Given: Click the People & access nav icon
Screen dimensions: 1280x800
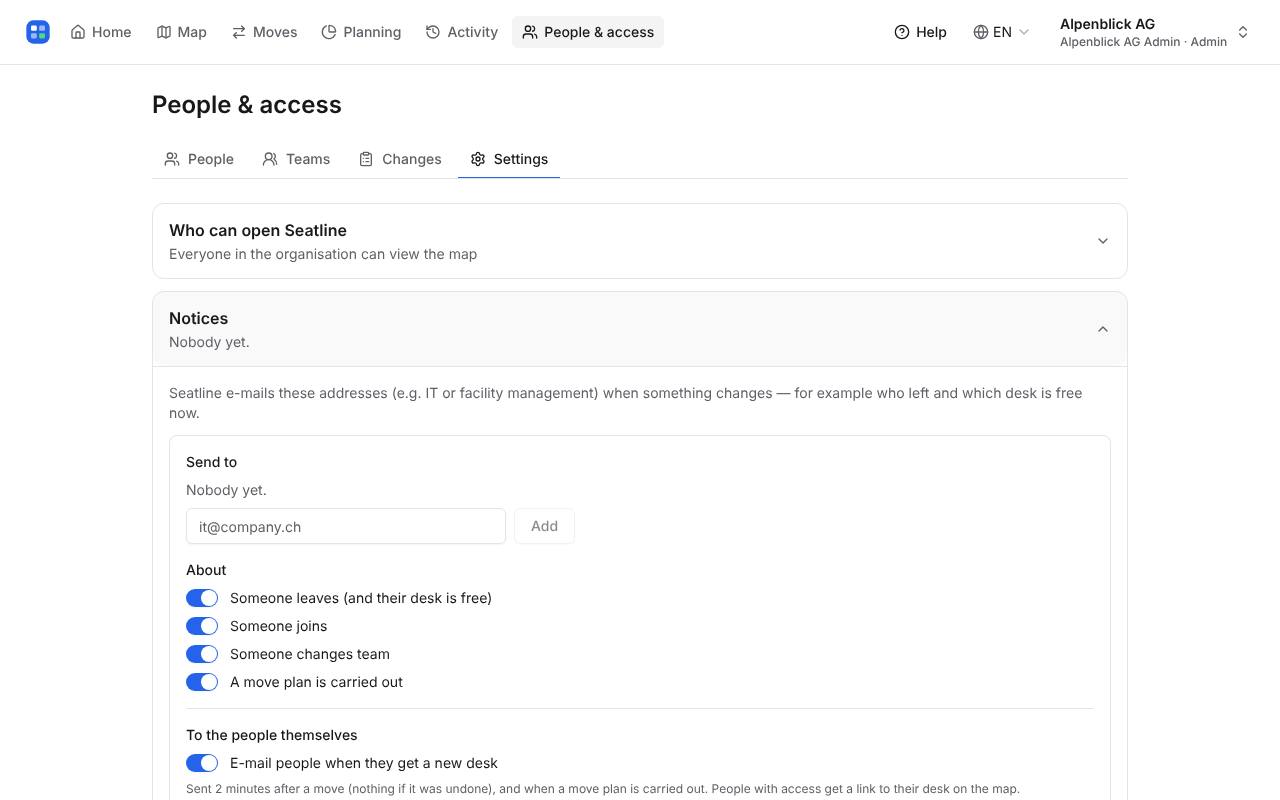Looking at the screenshot, I should coord(530,32).
